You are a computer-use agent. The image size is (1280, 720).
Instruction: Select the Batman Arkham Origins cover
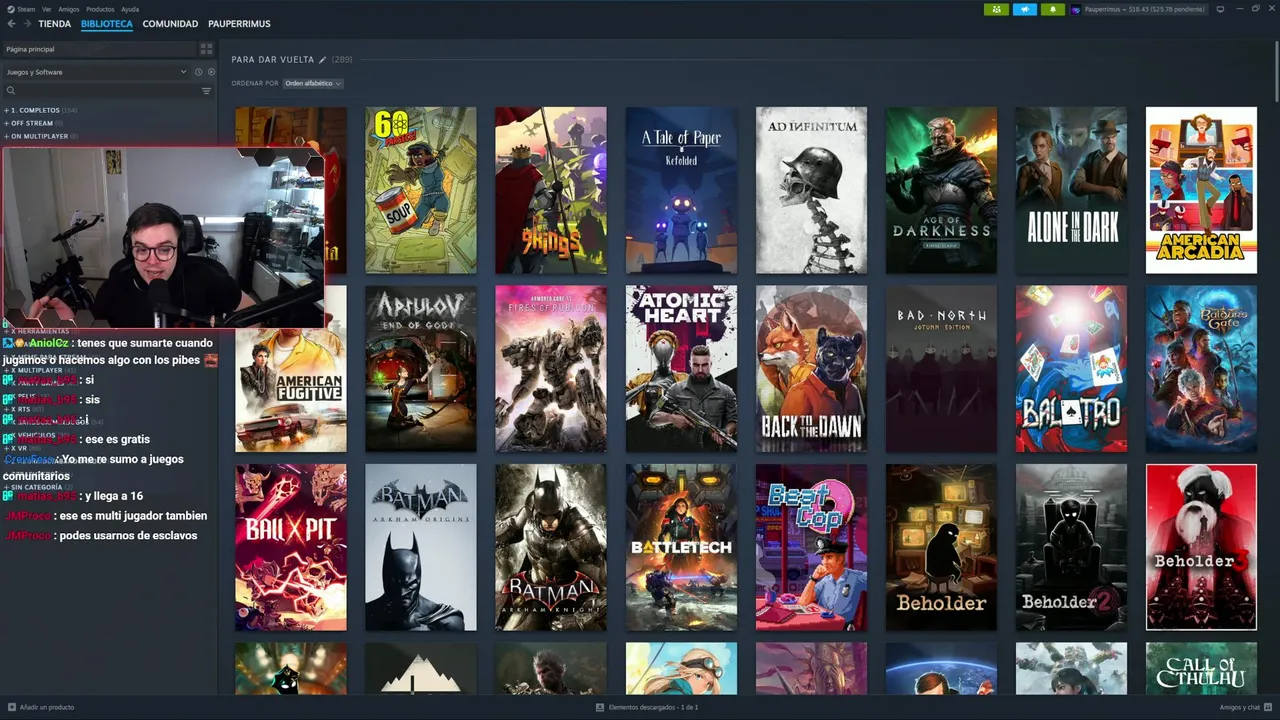pyautogui.click(x=421, y=547)
